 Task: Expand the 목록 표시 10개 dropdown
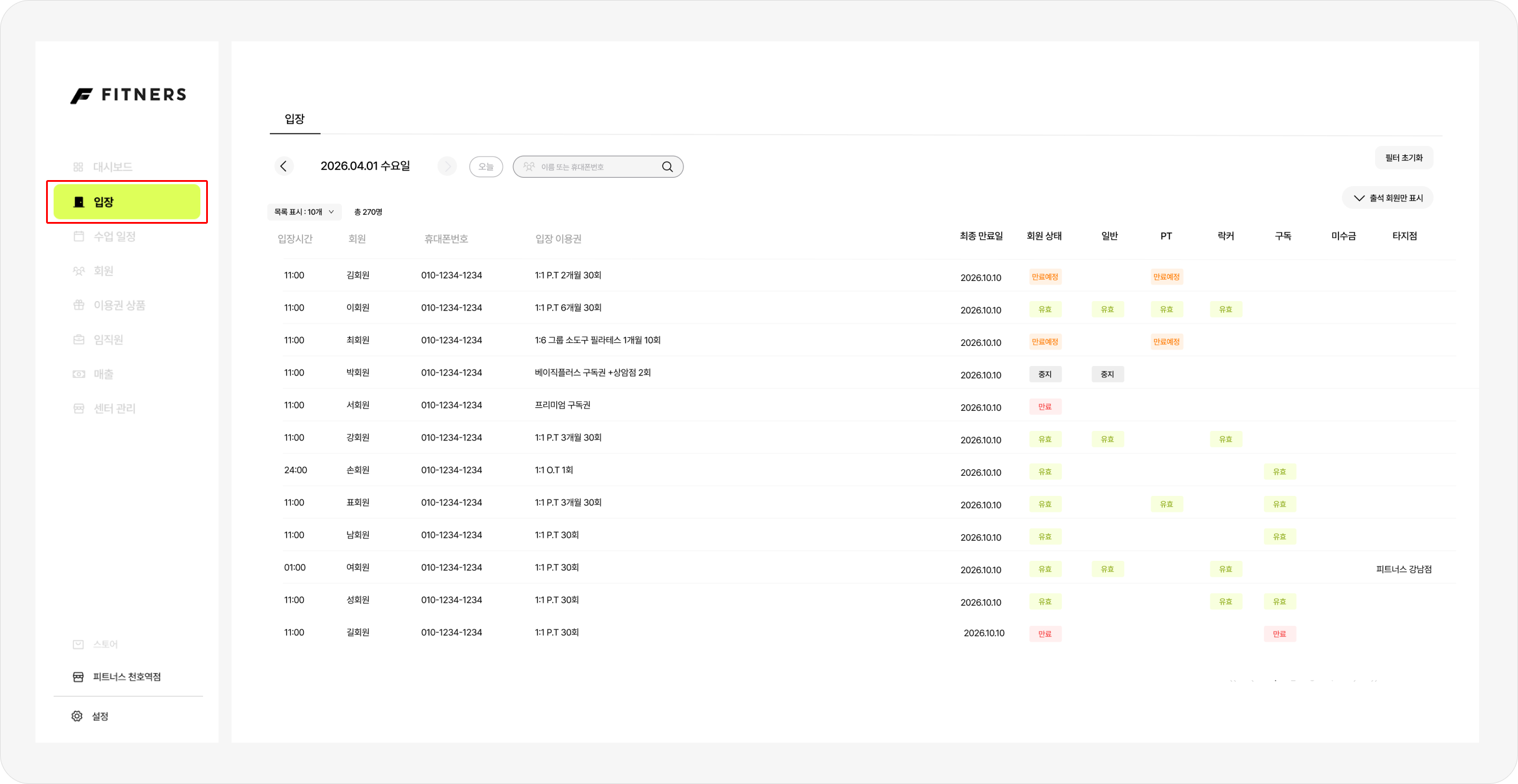[304, 212]
